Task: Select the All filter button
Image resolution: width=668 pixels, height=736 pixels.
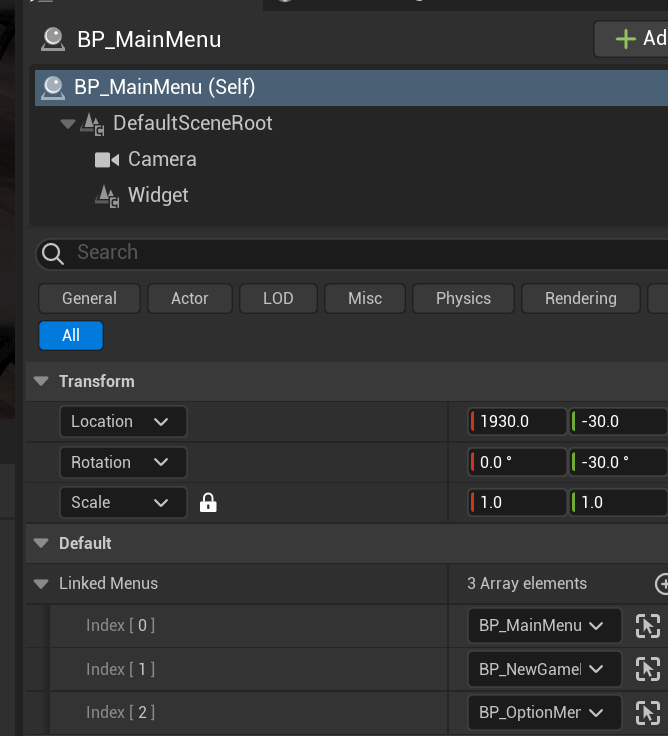Action: pos(71,336)
